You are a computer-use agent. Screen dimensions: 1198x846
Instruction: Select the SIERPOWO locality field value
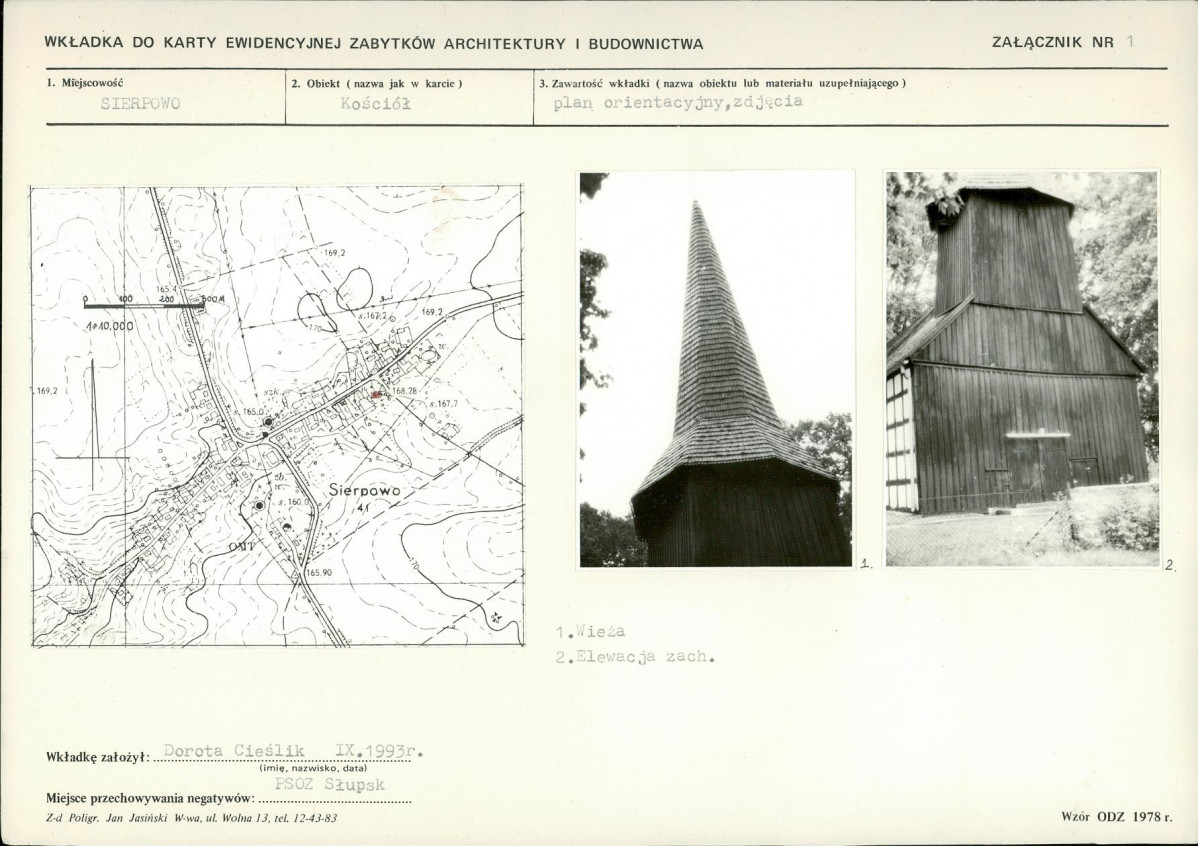[x=141, y=104]
